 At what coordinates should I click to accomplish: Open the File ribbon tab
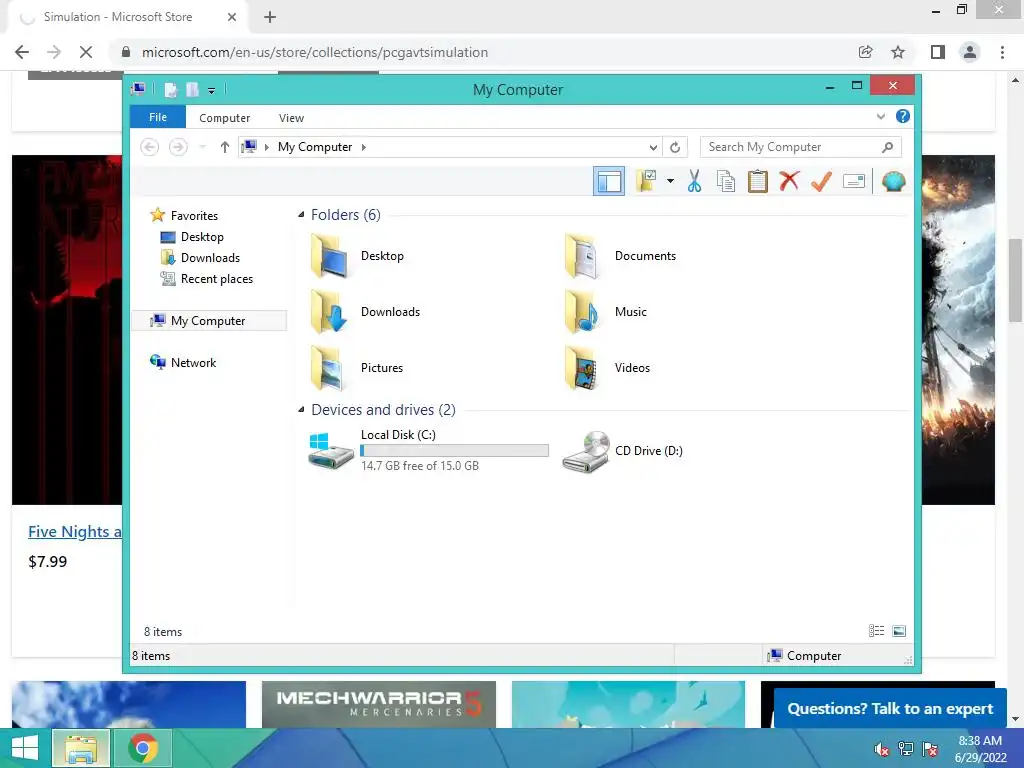[158, 117]
